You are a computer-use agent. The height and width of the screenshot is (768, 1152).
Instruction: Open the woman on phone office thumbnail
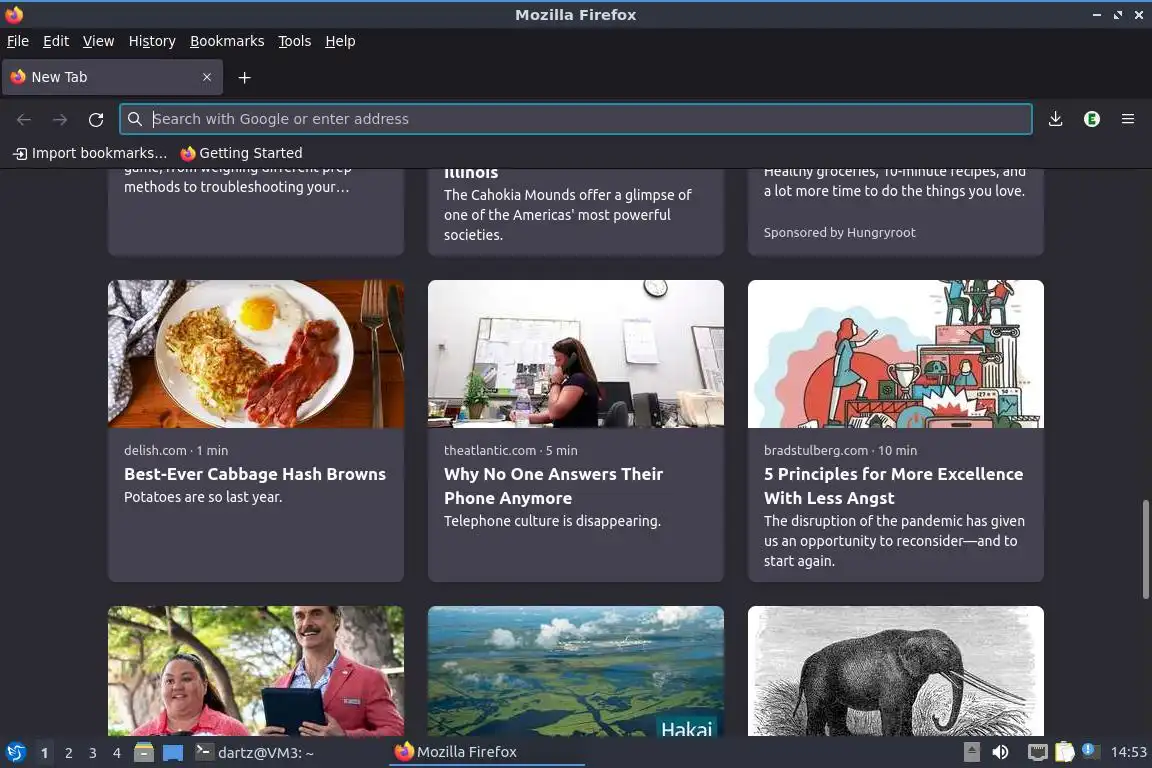pyautogui.click(x=576, y=354)
